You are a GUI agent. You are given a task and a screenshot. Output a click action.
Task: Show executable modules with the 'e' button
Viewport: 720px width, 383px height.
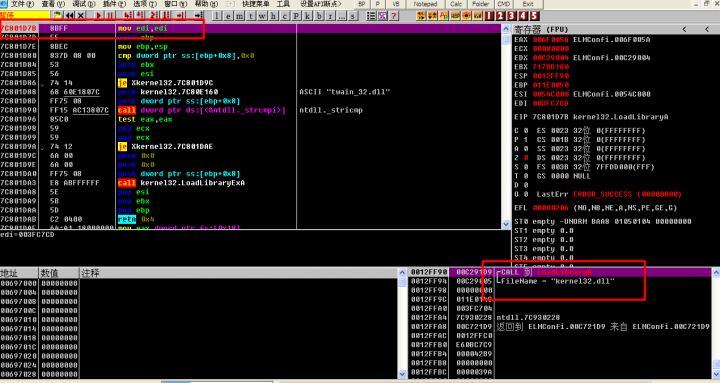pos(228,16)
